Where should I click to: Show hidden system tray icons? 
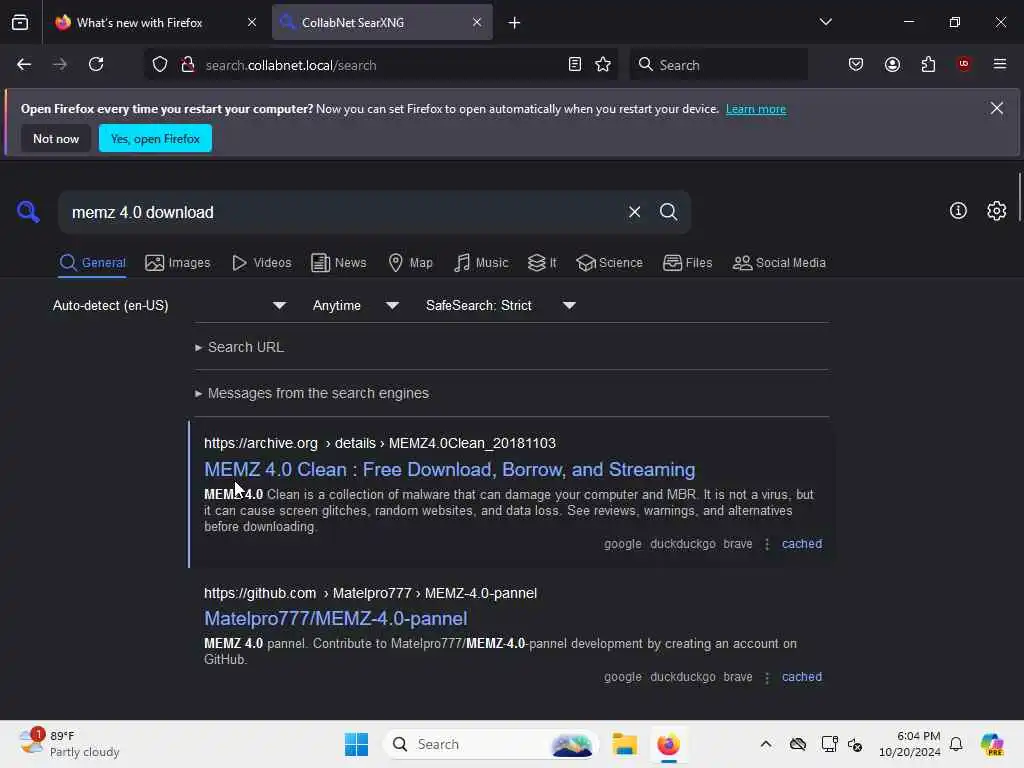click(x=766, y=744)
